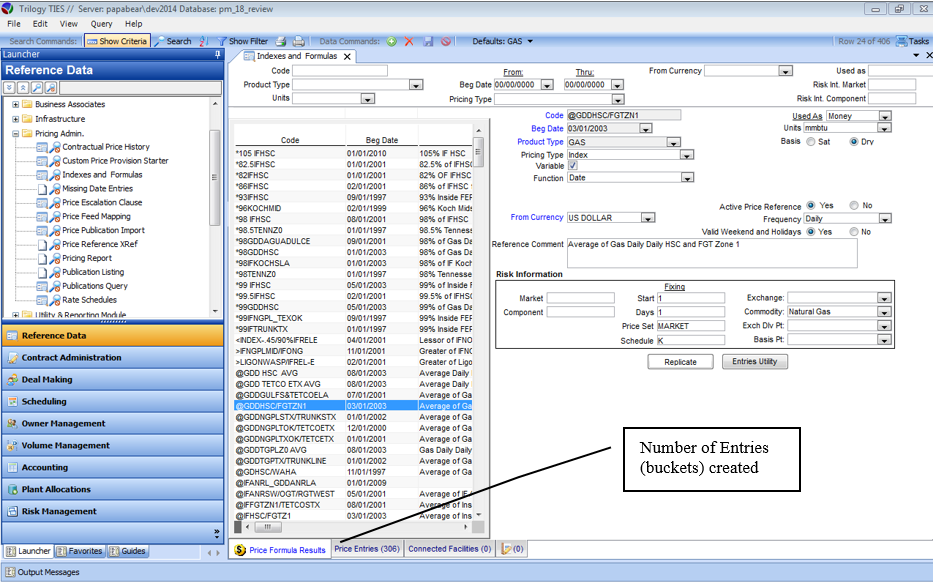Click Show Filter funnel icon
The image size is (933, 583).
[220, 41]
